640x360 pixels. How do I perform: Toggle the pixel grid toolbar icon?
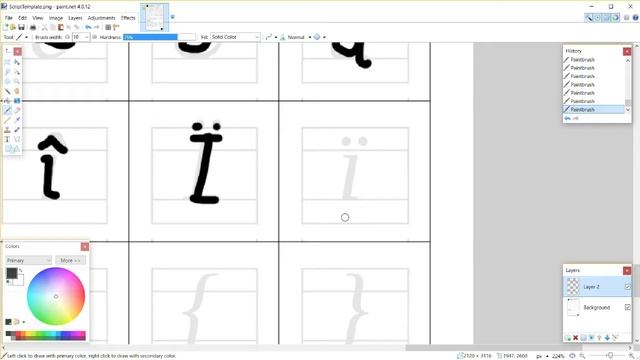108,27
